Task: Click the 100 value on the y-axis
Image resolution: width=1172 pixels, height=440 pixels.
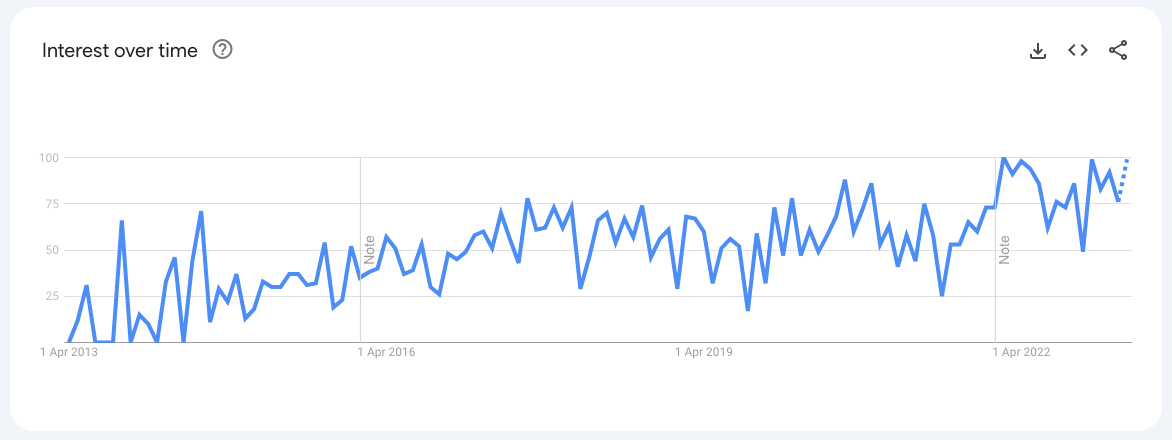Action: click(x=50, y=158)
